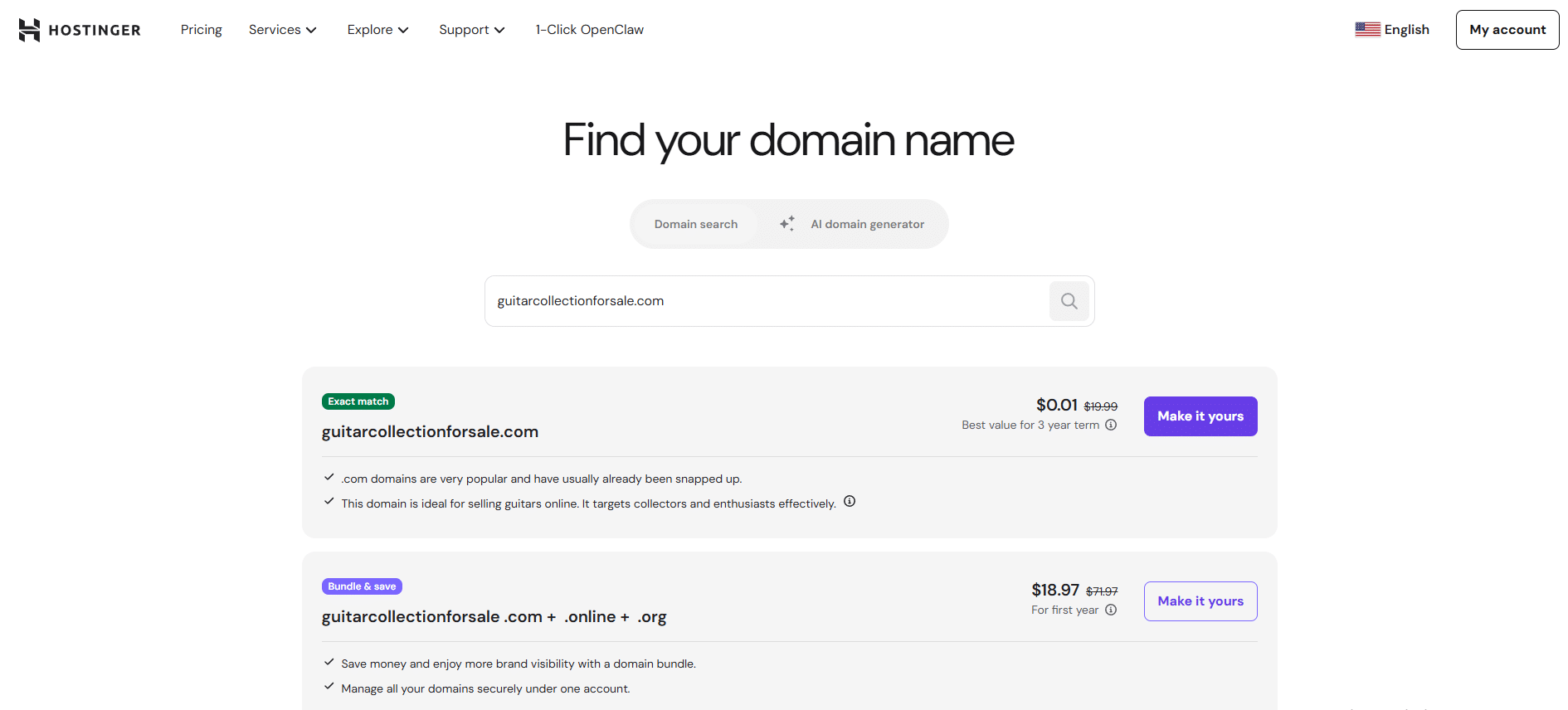Click the Hostinger logo
This screenshot has height=710, width=1568.
[x=79, y=29]
